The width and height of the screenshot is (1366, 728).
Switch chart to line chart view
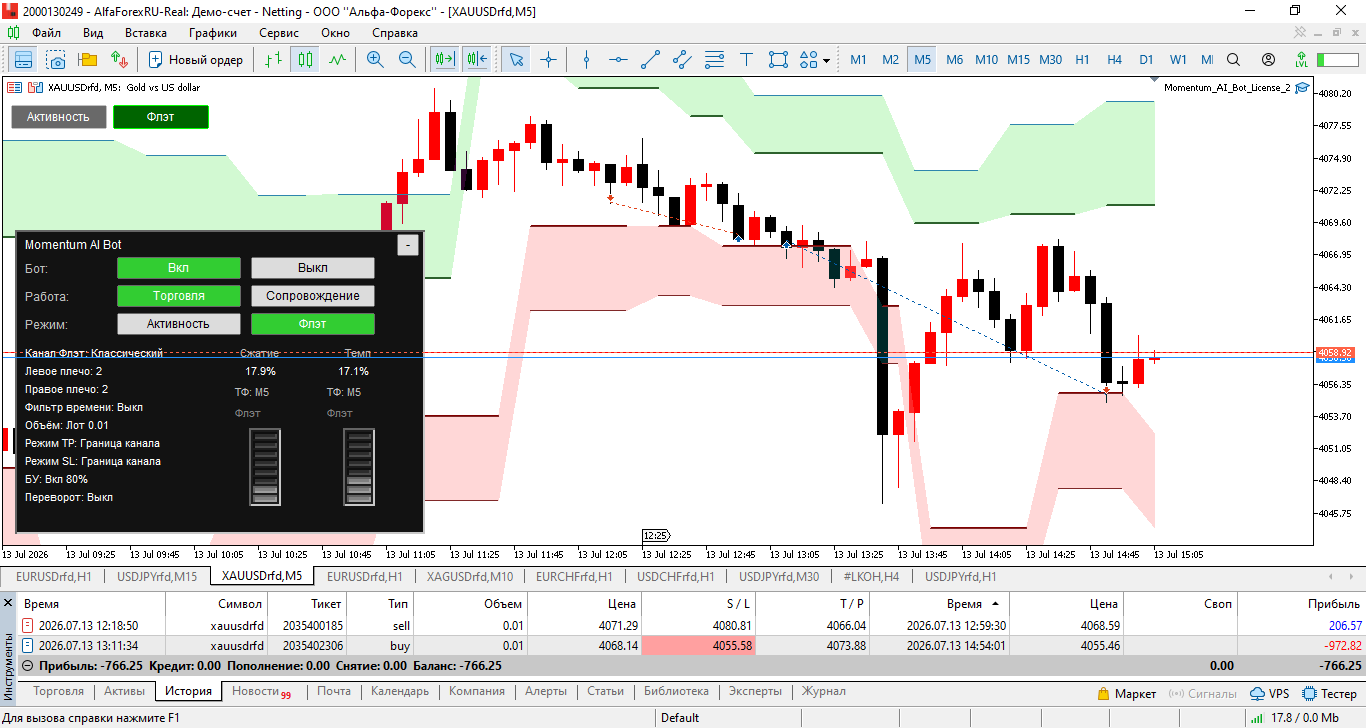337,60
